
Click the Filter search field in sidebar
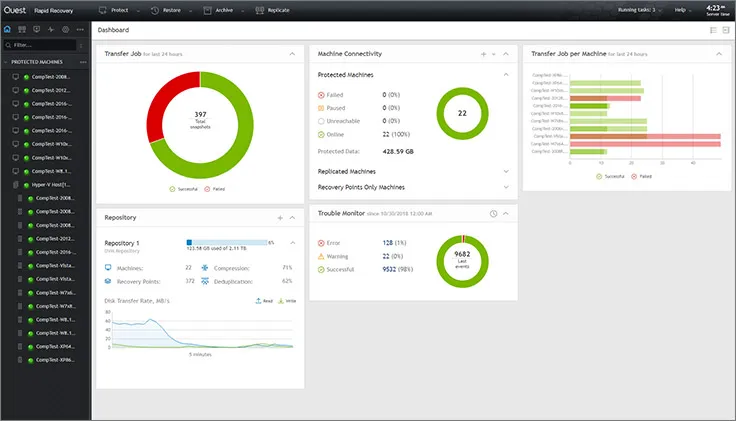point(40,45)
